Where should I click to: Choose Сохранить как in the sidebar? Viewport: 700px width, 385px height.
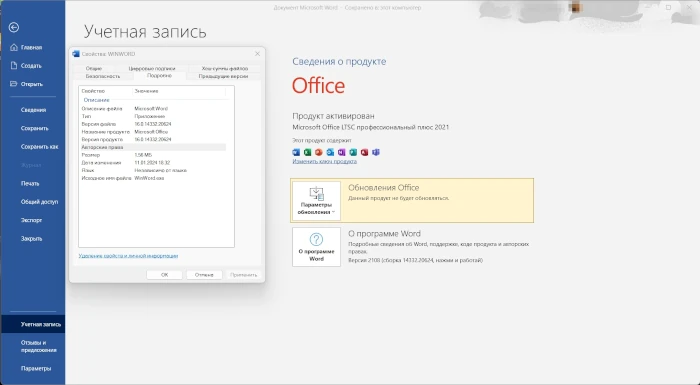(39, 146)
